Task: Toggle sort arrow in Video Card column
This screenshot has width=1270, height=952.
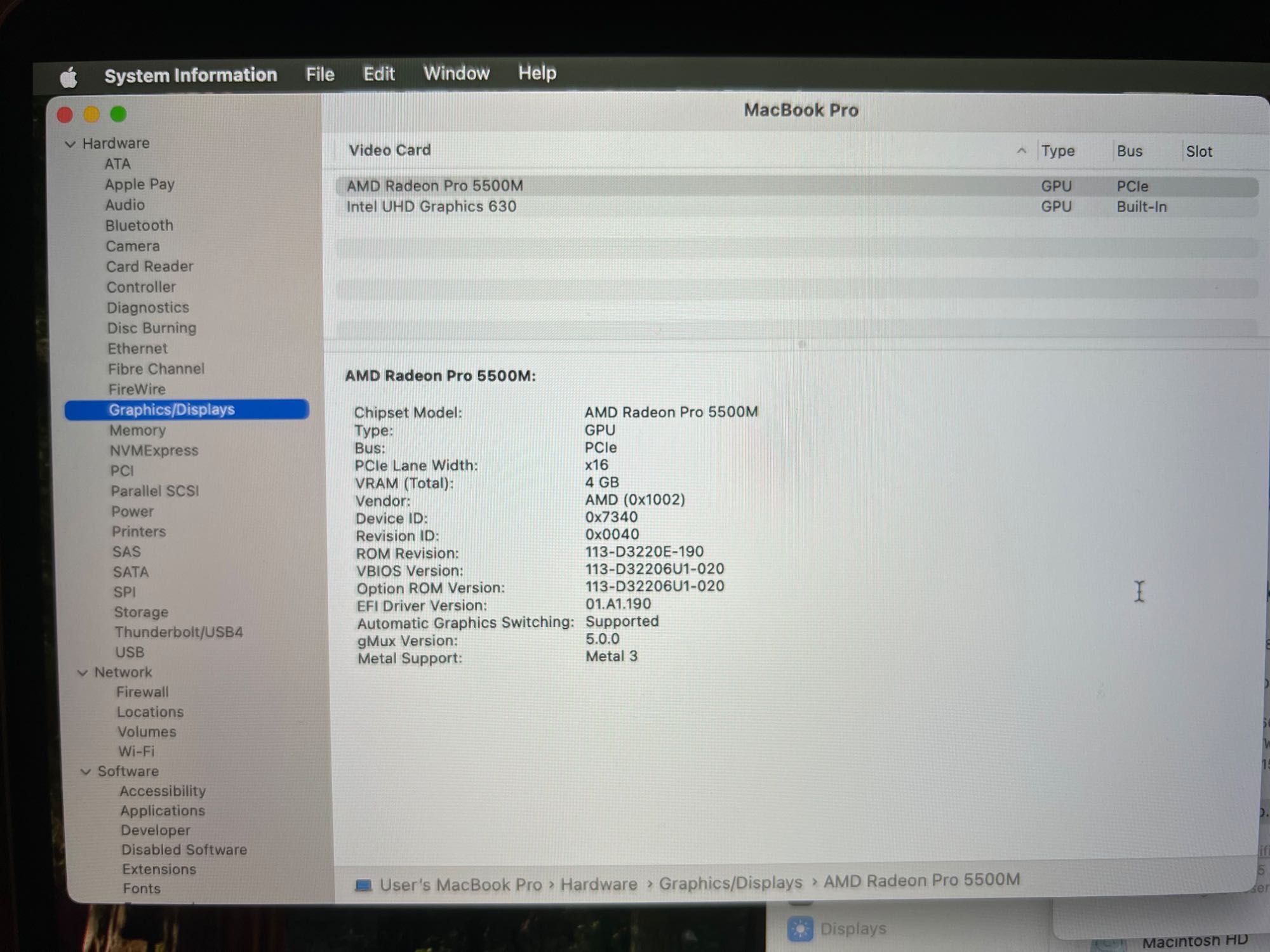Action: tap(1021, 151)
